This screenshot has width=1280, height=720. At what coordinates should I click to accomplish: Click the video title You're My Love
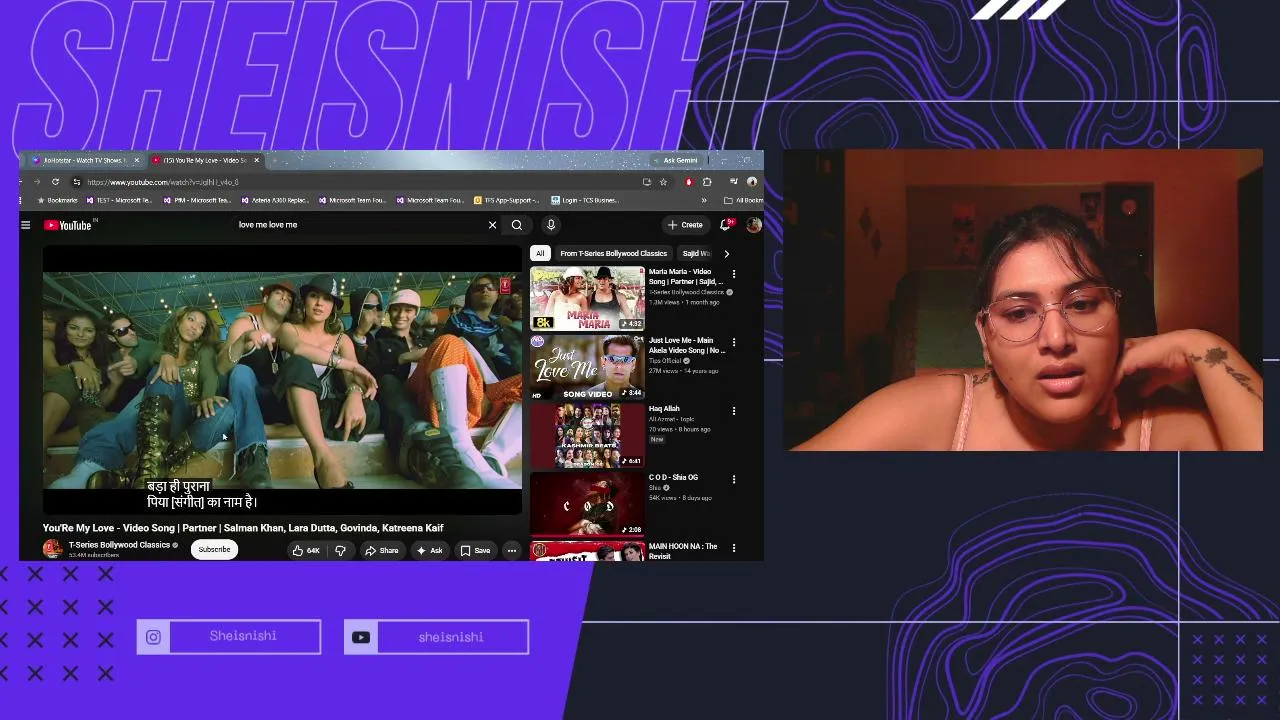coord(243,528)
